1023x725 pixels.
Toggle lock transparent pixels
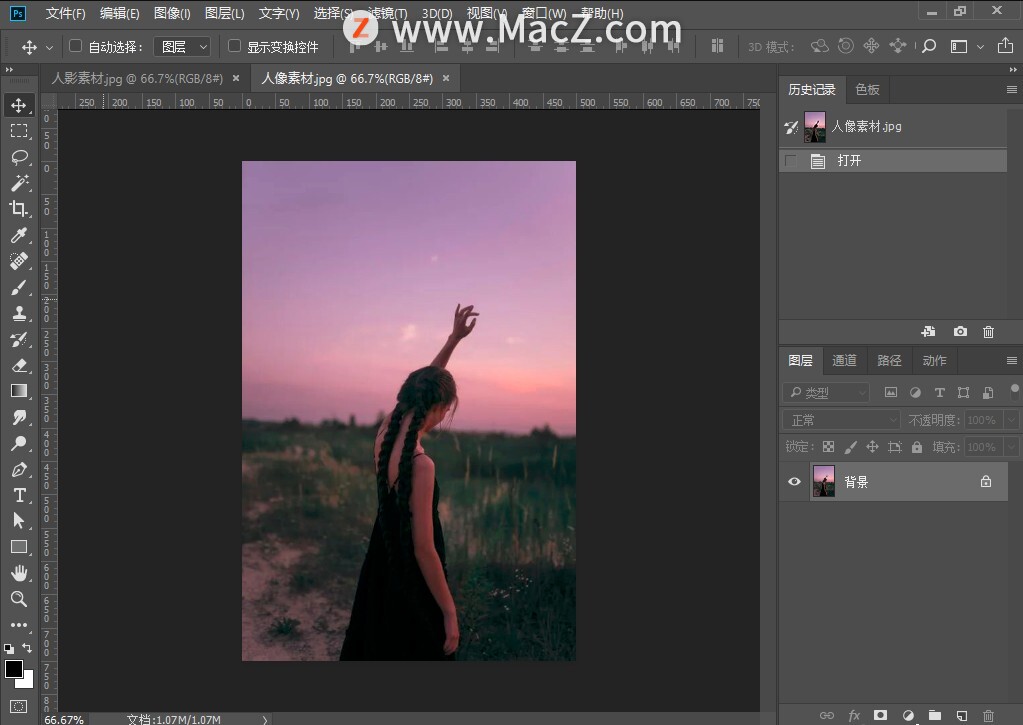[829, 447]
